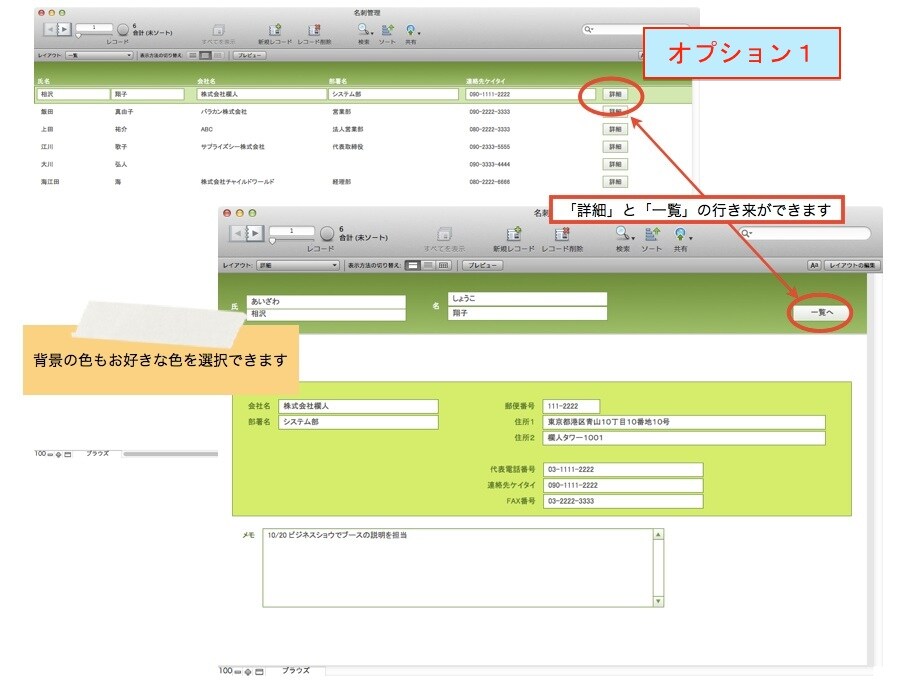
Task: Click 詳細 button for 海江田 row
Action: point(615,182)
